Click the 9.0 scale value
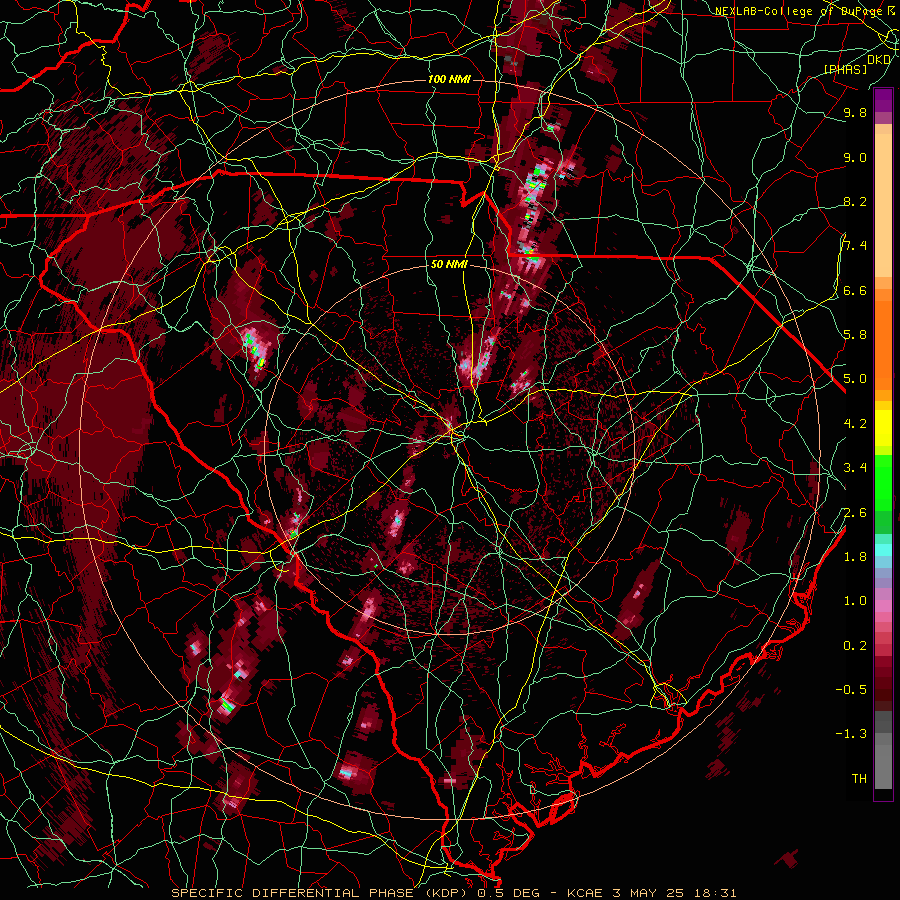This screenshot has height=900, width=900. coord(855,157)
